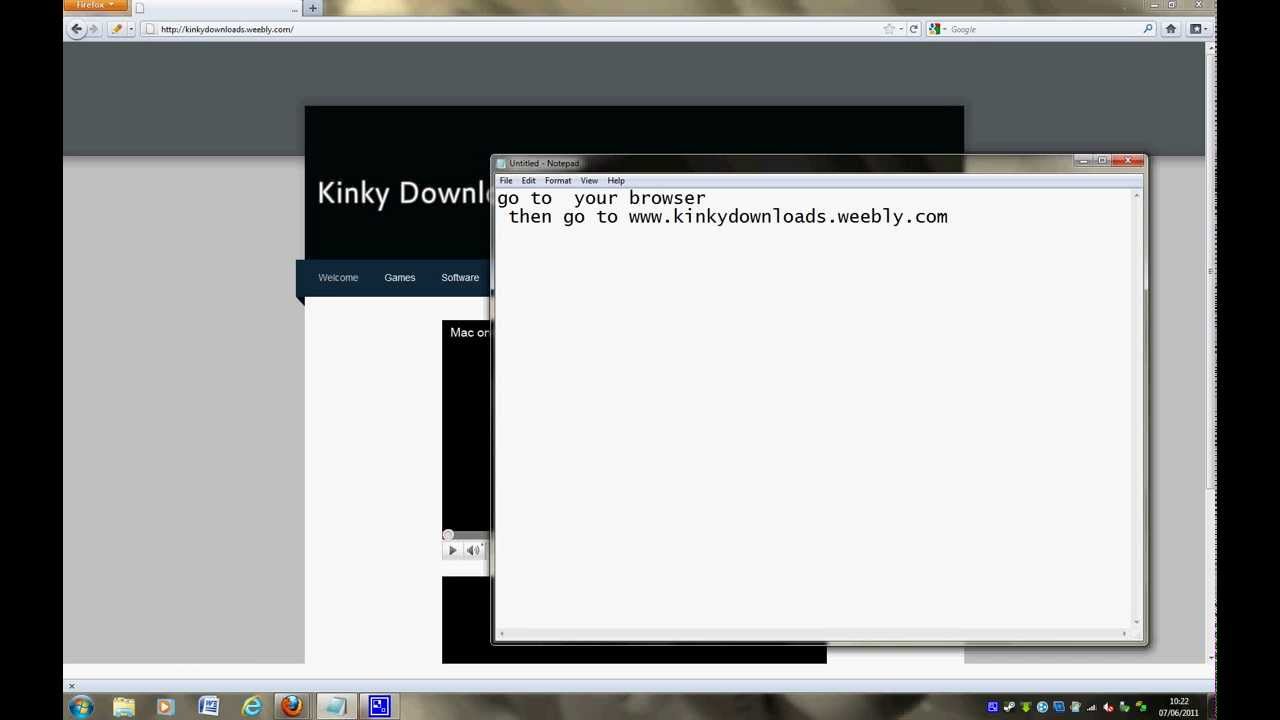
Task: Maximize the Notepad window
Action: 1102,160
